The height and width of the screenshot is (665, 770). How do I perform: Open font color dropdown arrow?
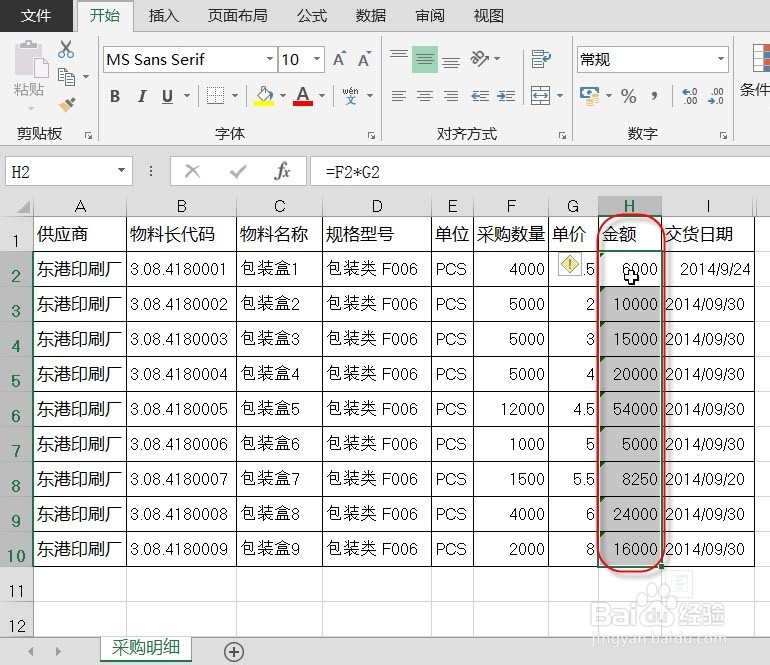coord(322,96)
